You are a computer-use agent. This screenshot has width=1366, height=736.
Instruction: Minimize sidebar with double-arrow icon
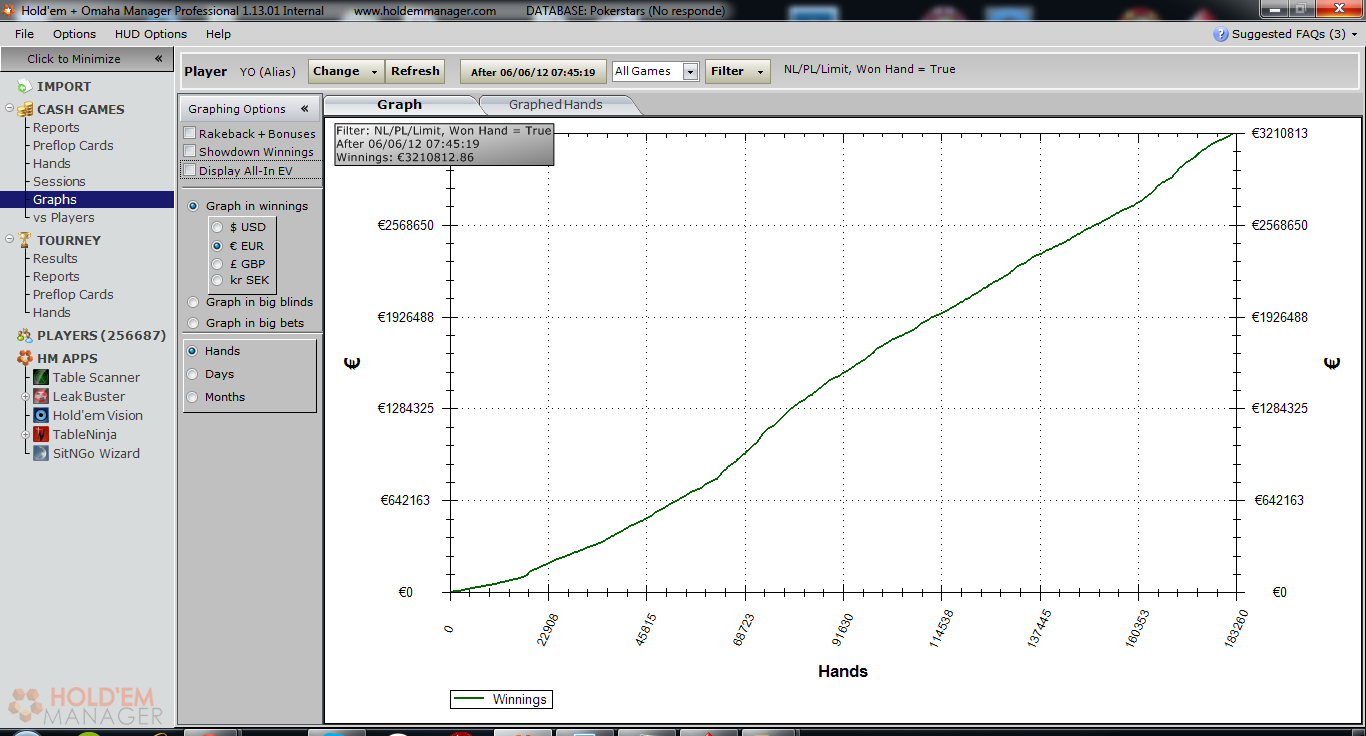click(158, 59)
